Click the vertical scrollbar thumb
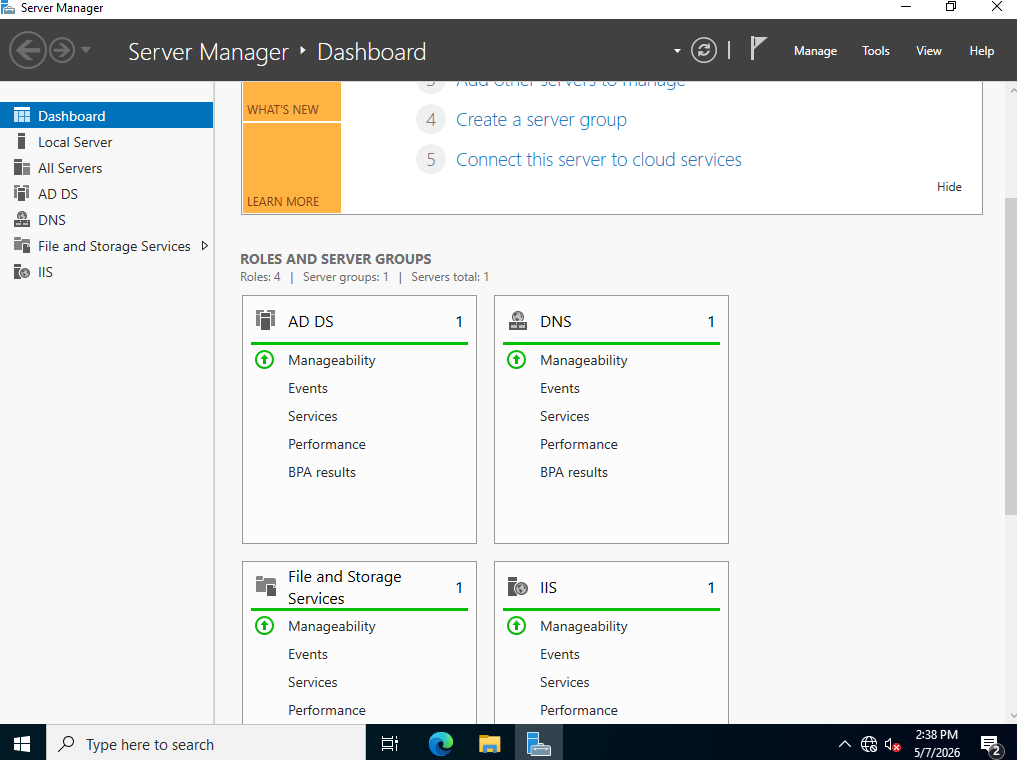Image resolution: width=1017 pixels, height=760 pixels. click(x=1011, y=357)
